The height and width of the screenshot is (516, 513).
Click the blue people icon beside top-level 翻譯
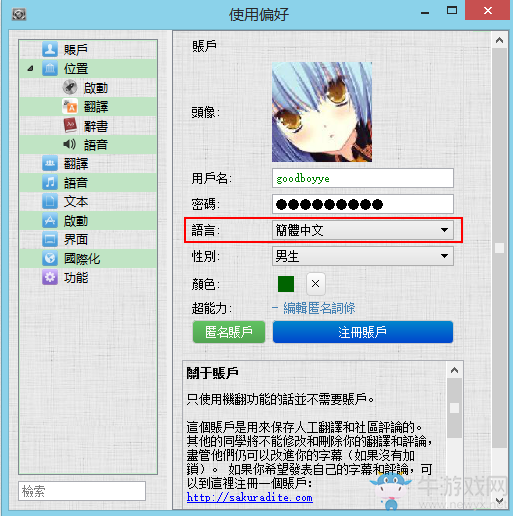50,163
